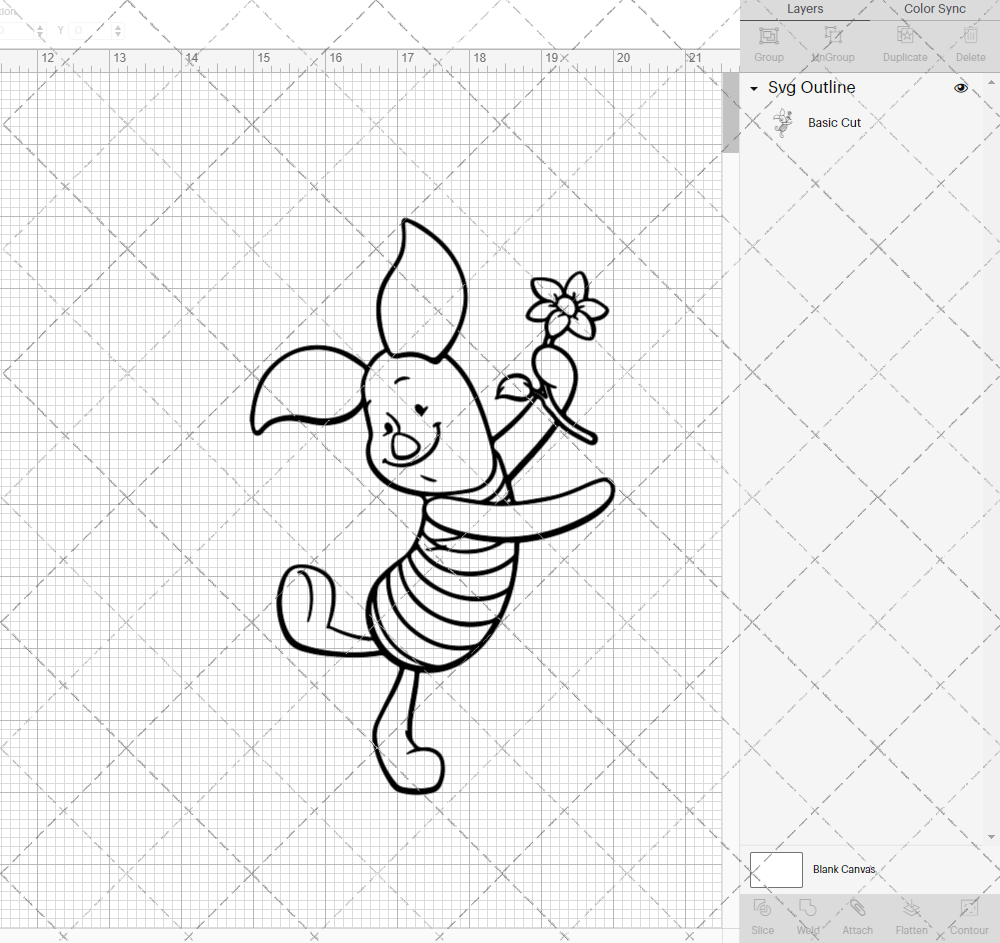Click the UnGroup icon

(x=832, y=35)
